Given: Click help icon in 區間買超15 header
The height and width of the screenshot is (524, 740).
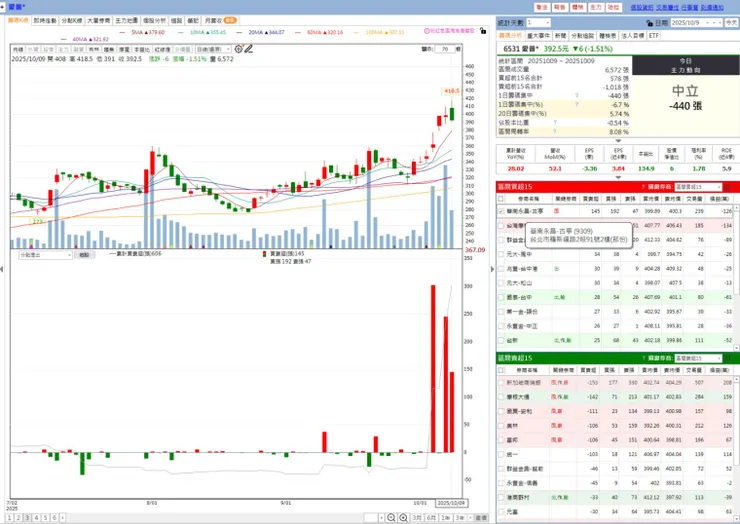Looking at the screenshot, I should pos(643,187).
